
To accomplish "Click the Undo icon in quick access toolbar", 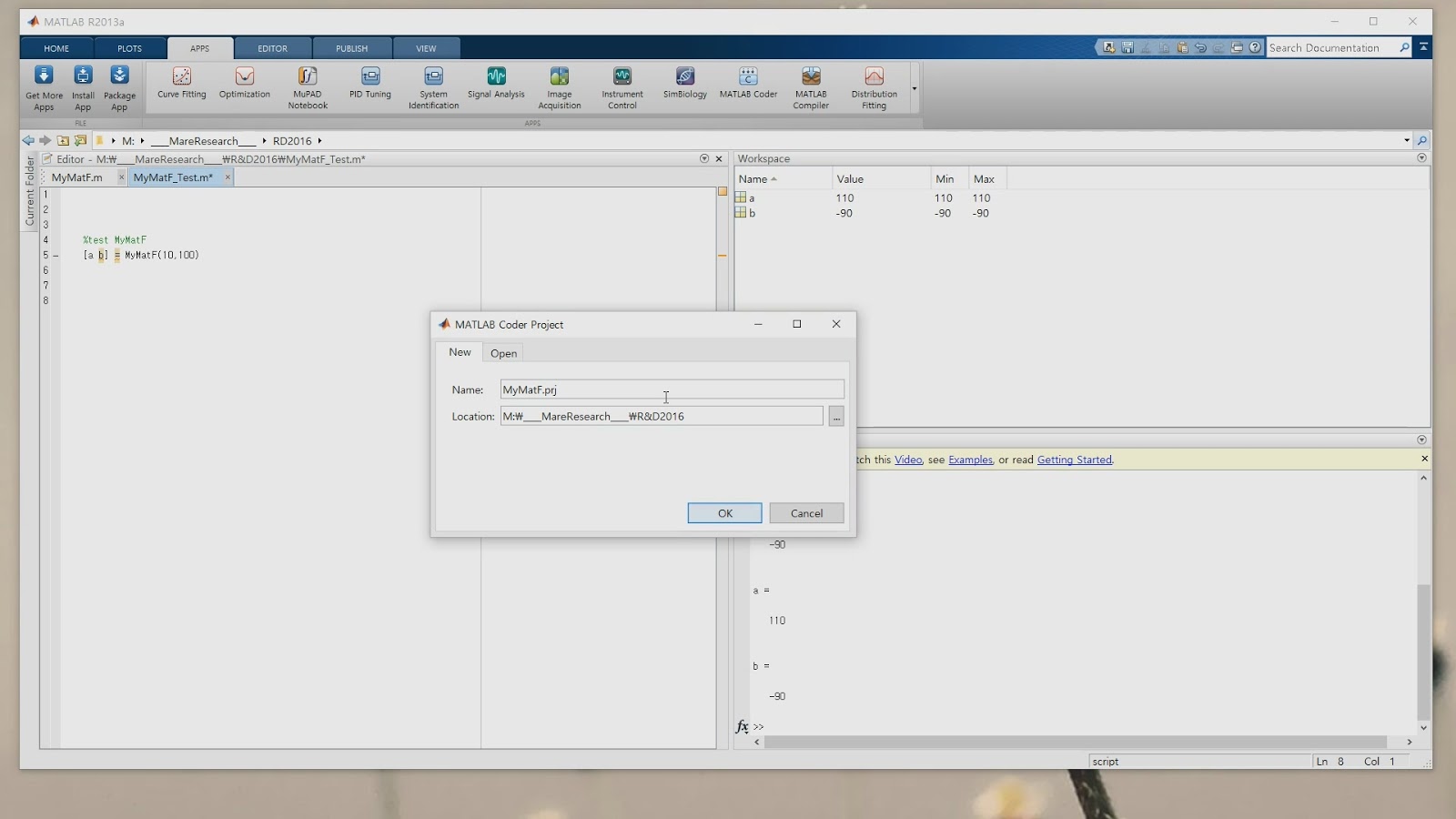I will (1200, 47).
